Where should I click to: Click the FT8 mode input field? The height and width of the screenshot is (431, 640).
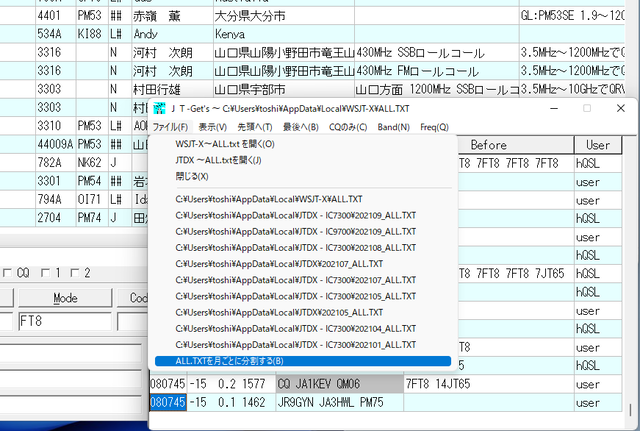tap(65, 321)
